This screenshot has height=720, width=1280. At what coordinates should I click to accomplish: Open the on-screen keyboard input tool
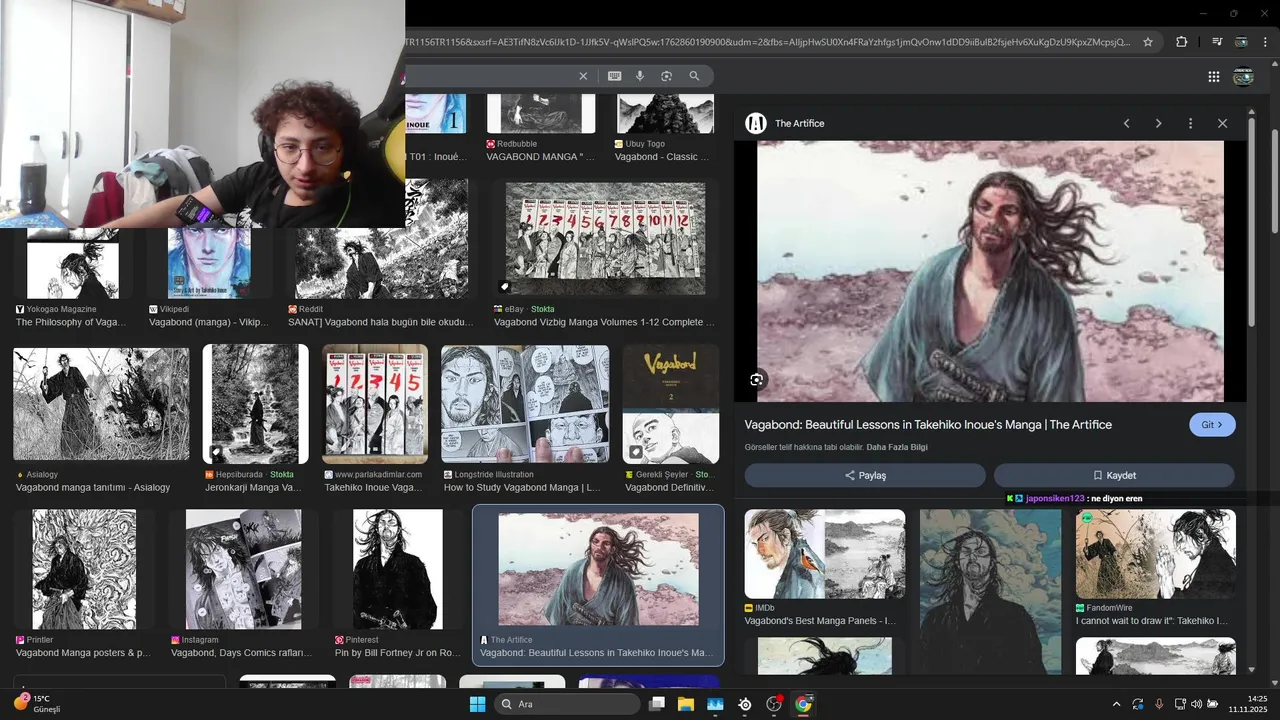click(x=614, y=76)
